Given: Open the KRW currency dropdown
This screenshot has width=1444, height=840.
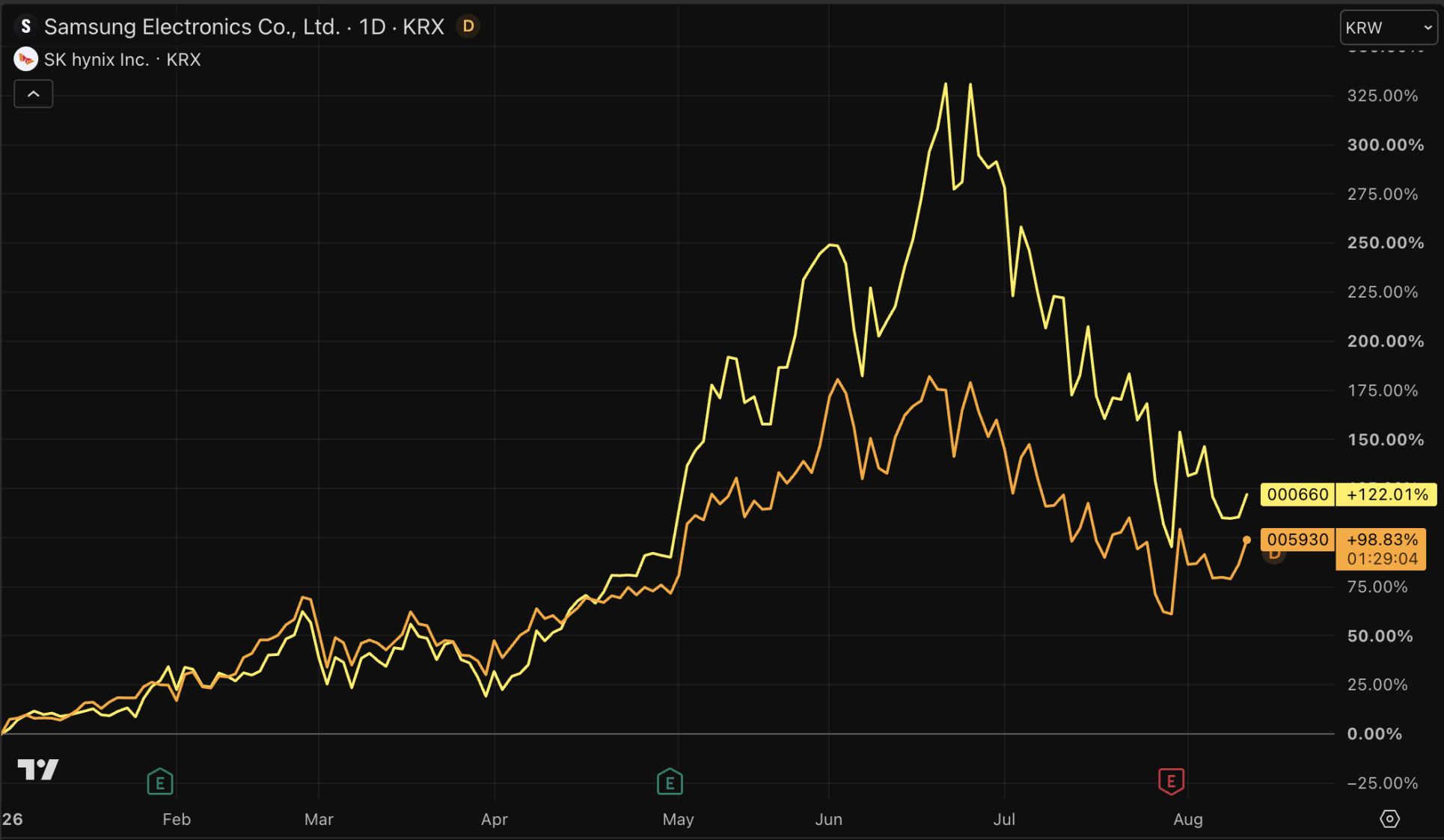Looking at the screenshot, I should 1388,28.
